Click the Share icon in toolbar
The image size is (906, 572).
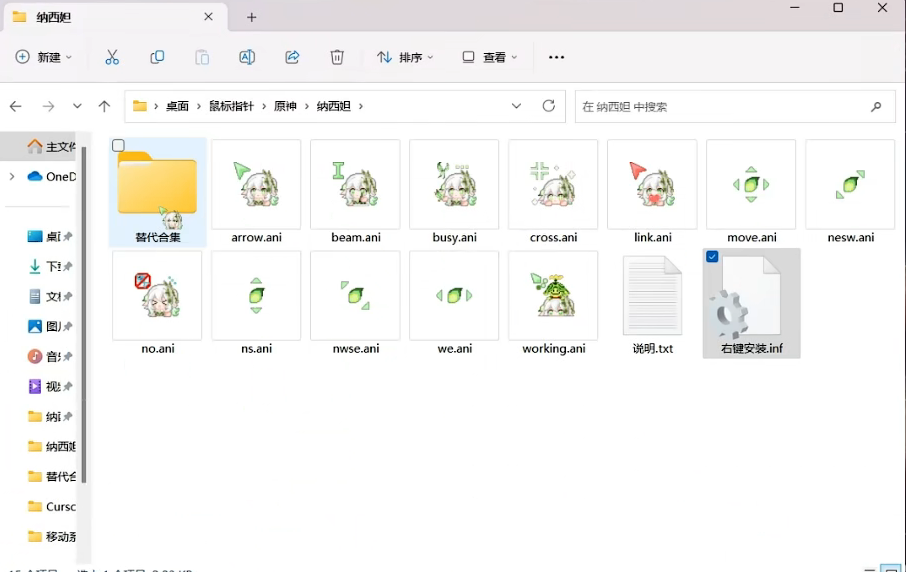pyautogui.click(x=292, y=58)
